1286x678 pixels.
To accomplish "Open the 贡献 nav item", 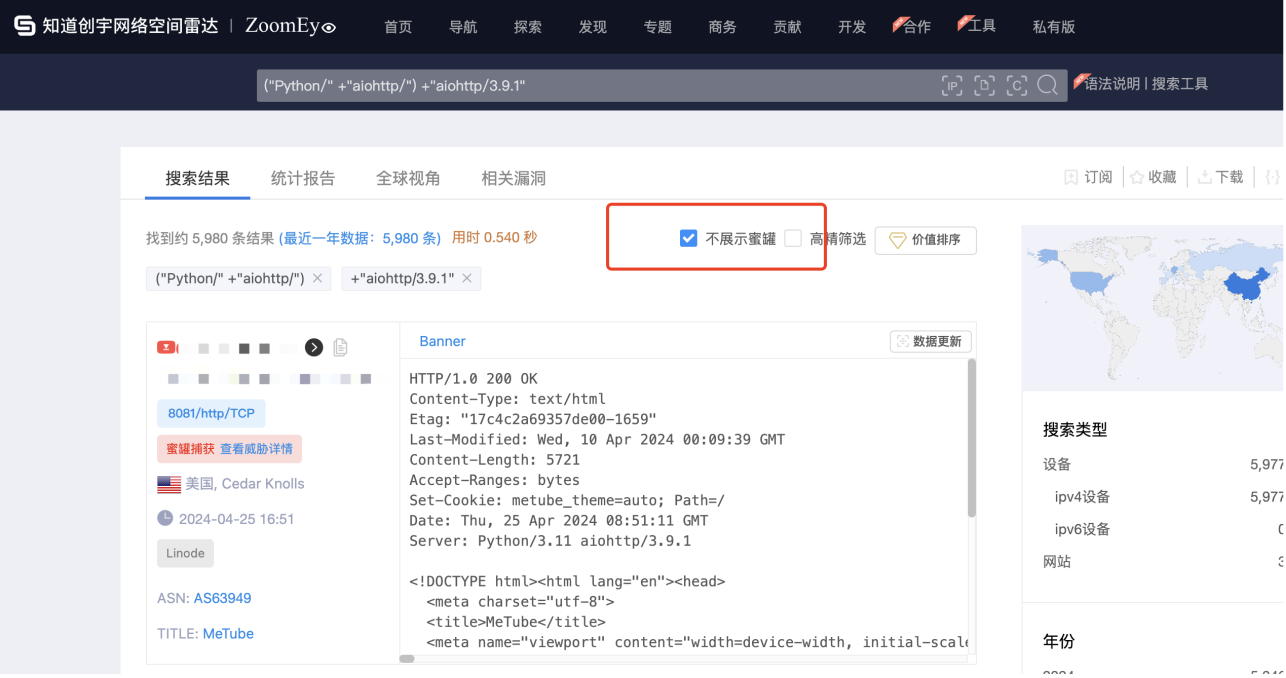I will [787, 27].
